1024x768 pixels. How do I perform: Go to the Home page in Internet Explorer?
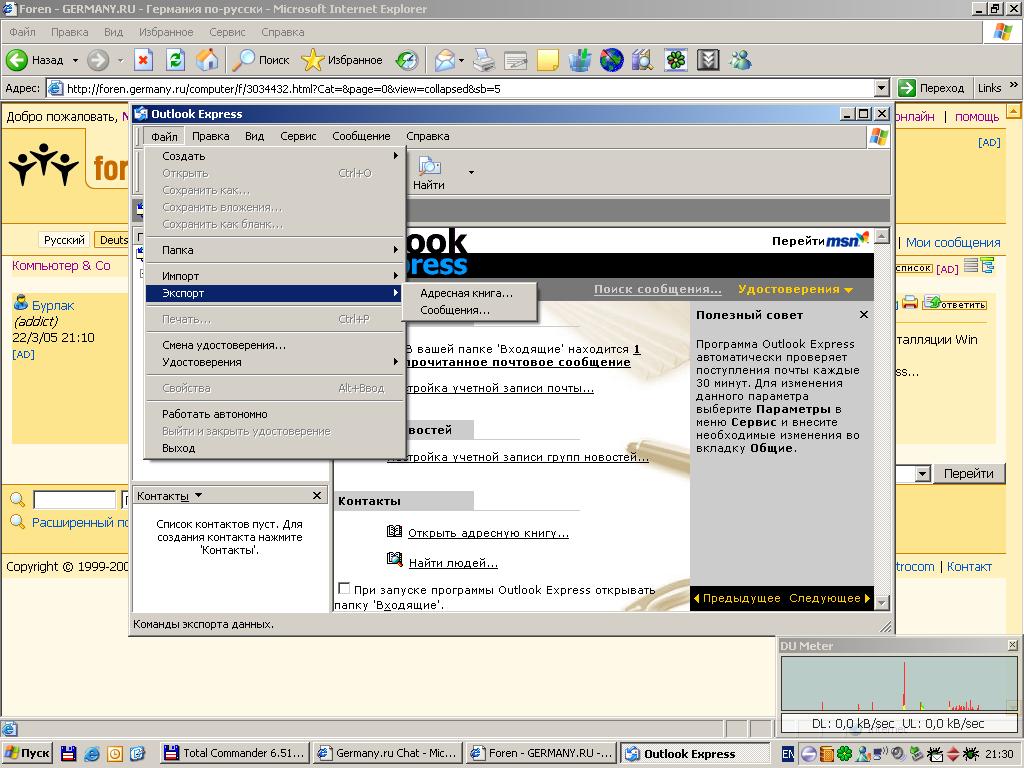(207, 60)
